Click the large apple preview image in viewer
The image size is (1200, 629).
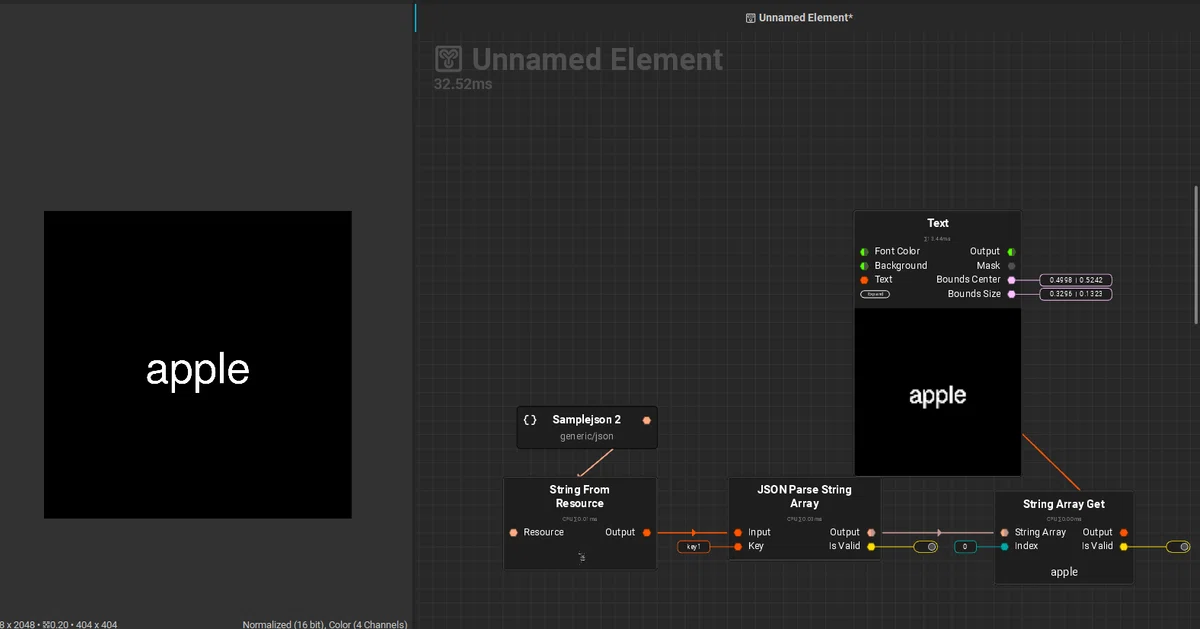click(198, 365)
